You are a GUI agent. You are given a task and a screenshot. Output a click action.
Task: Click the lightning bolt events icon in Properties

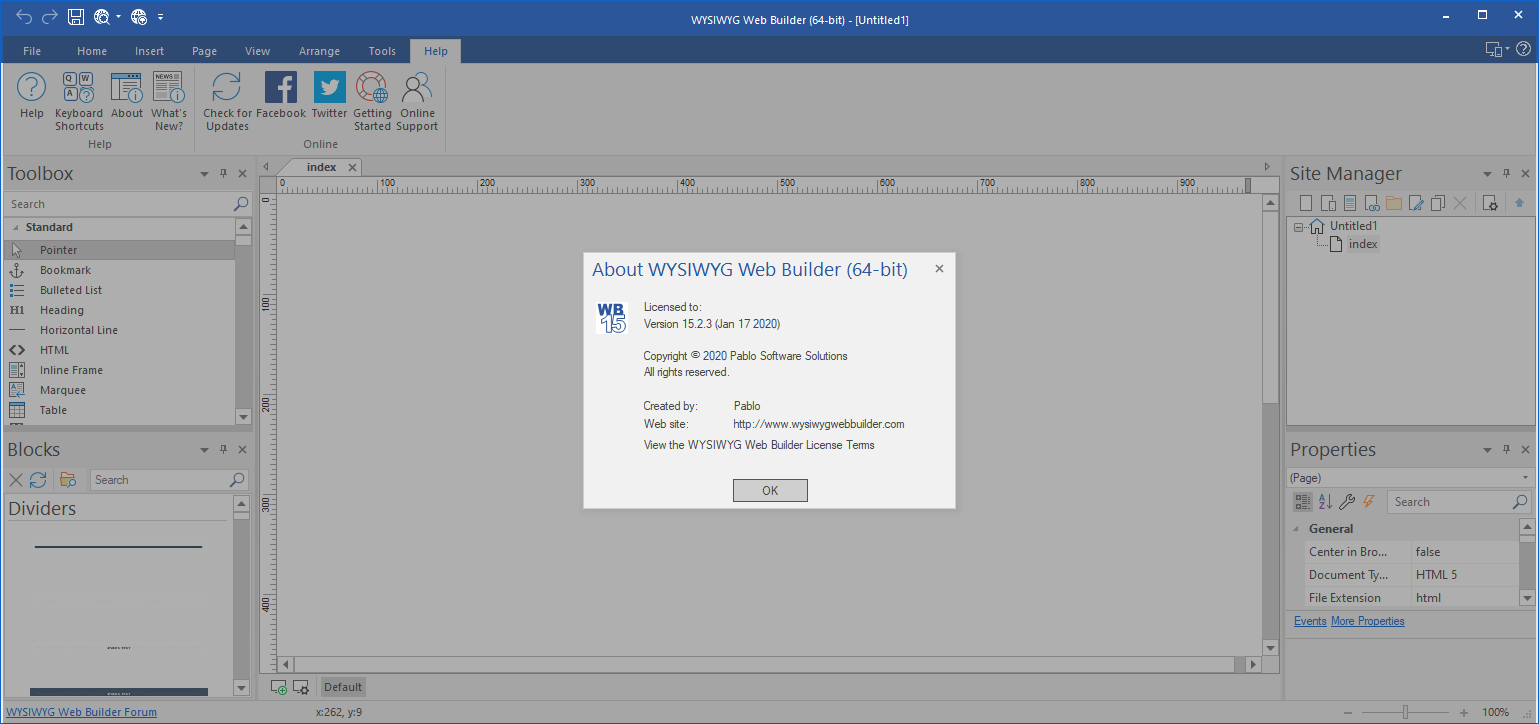1369,502
